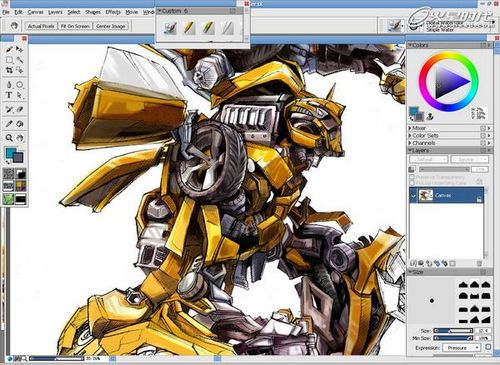500x365 pixels.
Task: Click the Actual Pixels button
Action: 41,26
